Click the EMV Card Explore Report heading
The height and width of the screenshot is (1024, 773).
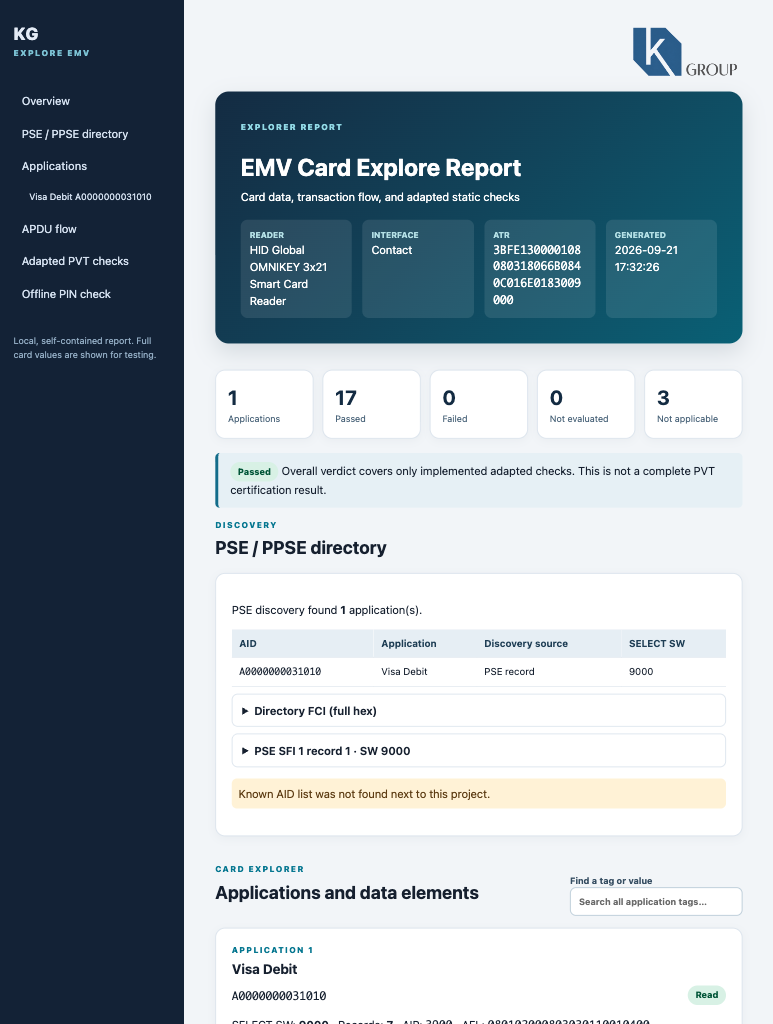[x=381, y=168]
